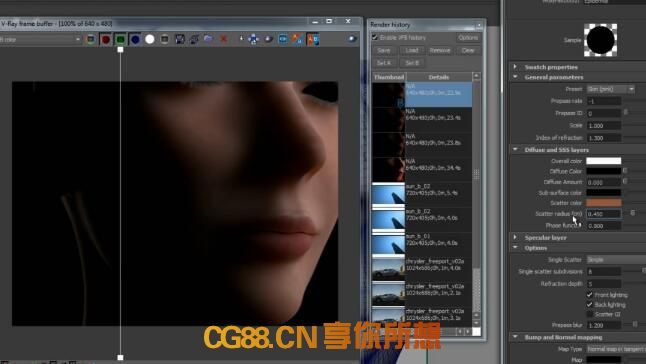Save the rendered image with floppy icon
The width and height of the screenshot is (646, 364).
click(180, 39)
